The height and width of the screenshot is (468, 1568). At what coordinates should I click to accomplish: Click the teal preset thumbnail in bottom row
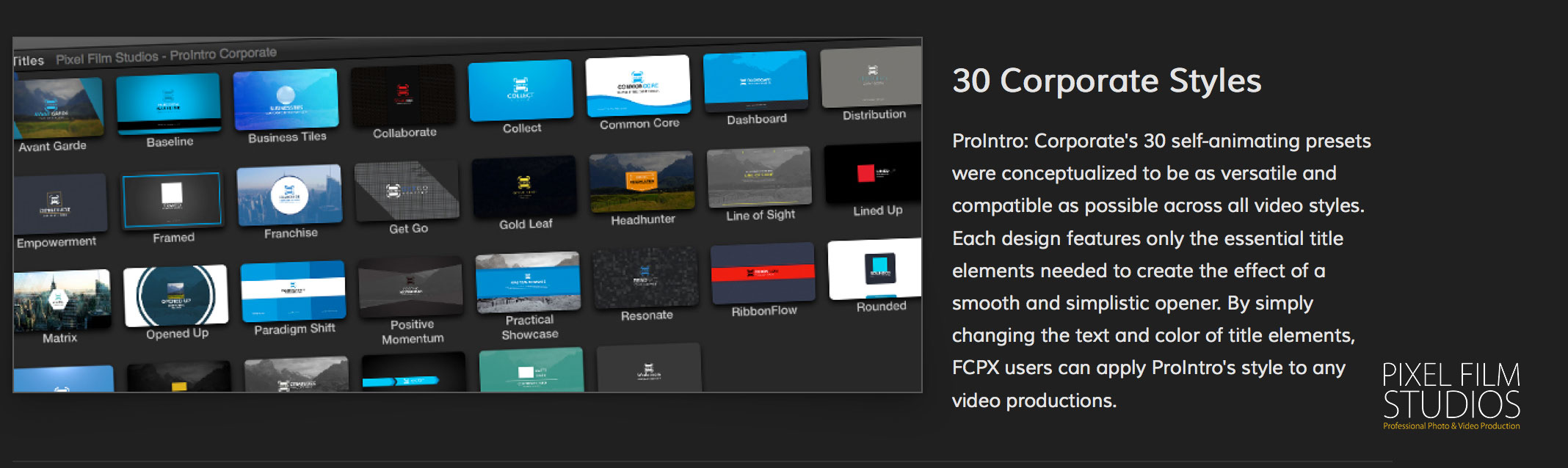[x=531, y=370]
